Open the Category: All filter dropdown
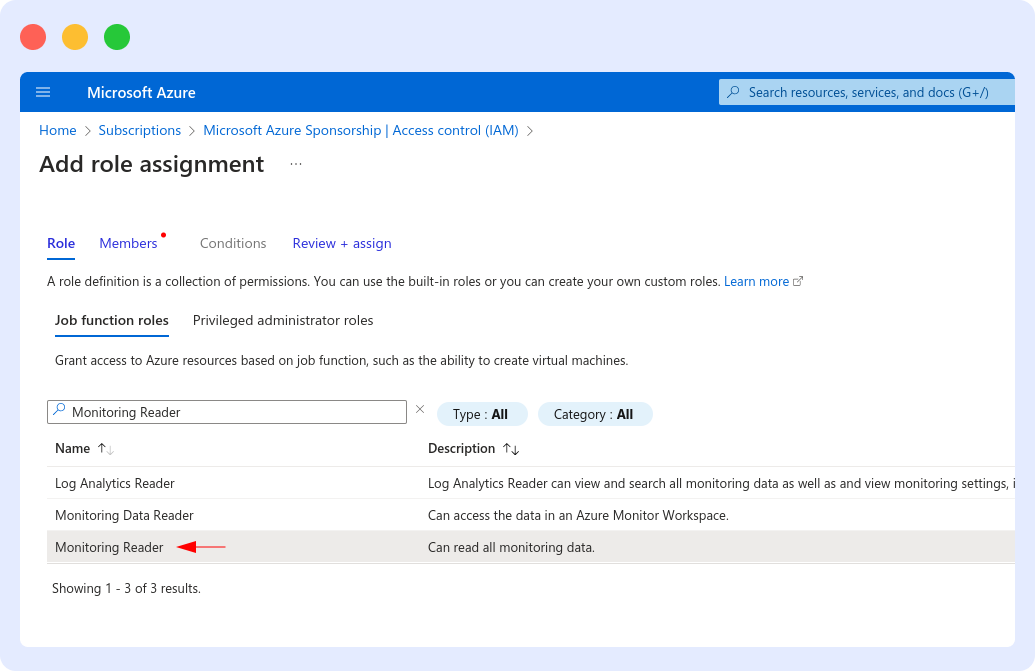Image resolution: width=1035 pixels, height=671 pixels. click(x=595, y=413)
